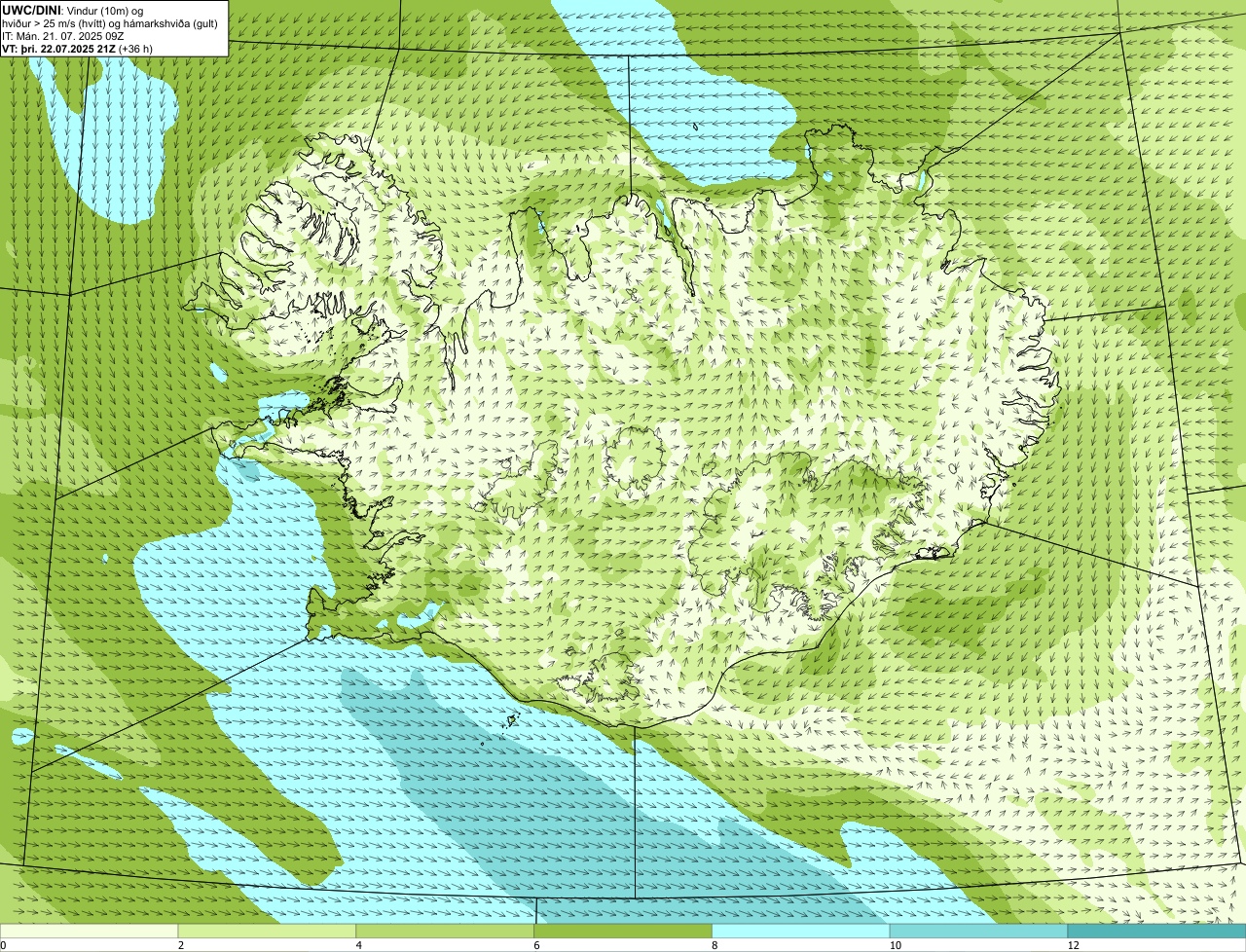Image resolution: width=1246 pixels, height=952 pixels.
Task: Click the dark teal above-12 m/s legend swatch
Action: click(x=1156, y=931)
